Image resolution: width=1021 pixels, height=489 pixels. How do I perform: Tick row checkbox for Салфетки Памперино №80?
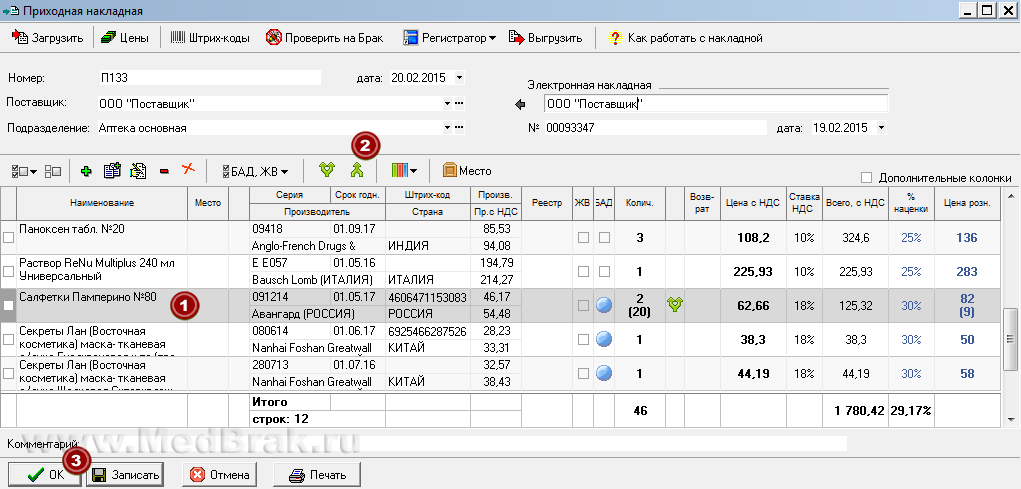[8, 305]
